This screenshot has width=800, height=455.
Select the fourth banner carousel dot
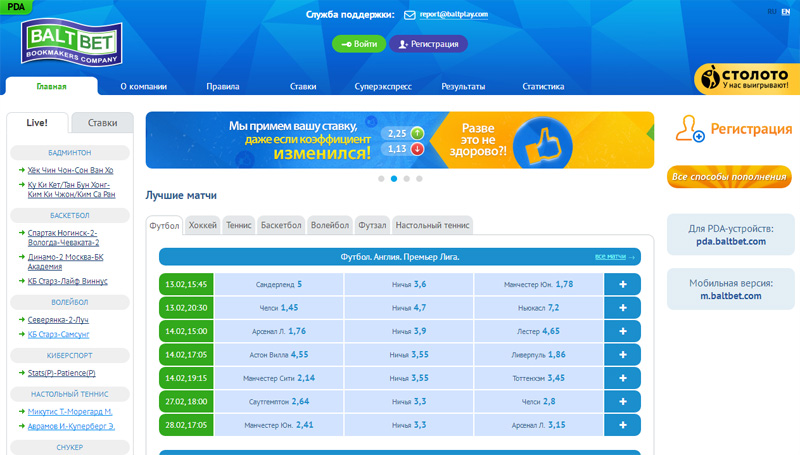[x=419, y=178]
